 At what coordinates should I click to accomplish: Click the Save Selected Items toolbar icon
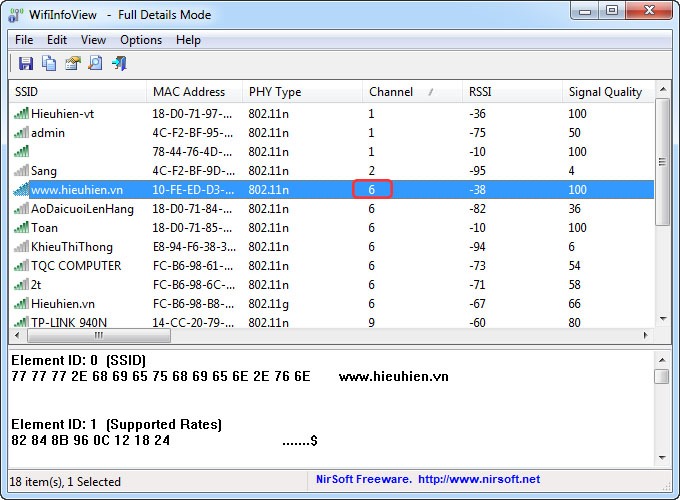25,64
